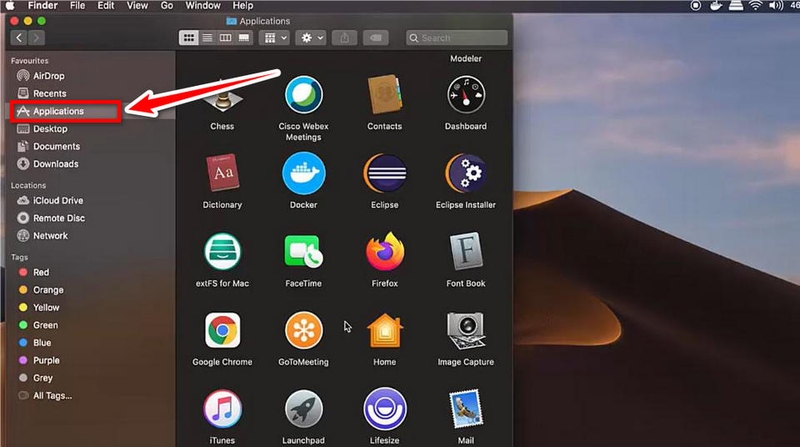Click the Finder search field
The width and height of the screenshot is (800, 447).
point(457,38)
